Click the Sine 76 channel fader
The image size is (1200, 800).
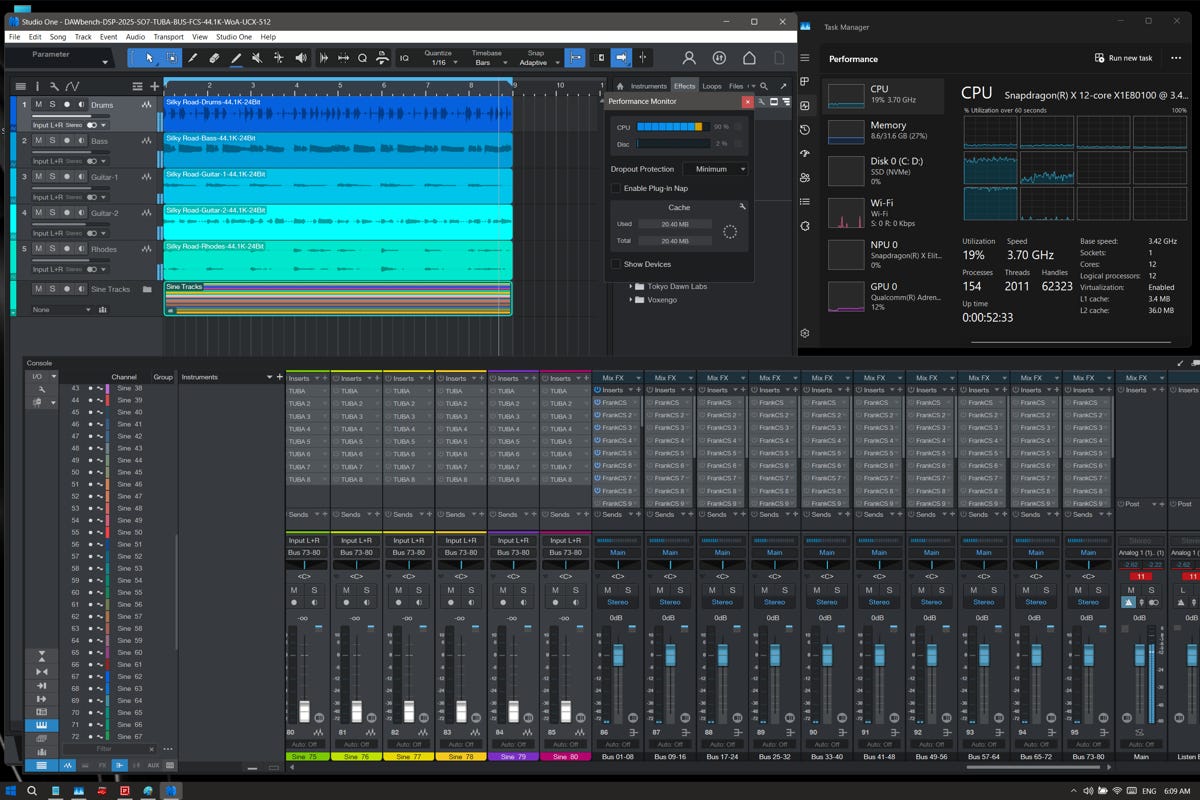tap(357, 710)
